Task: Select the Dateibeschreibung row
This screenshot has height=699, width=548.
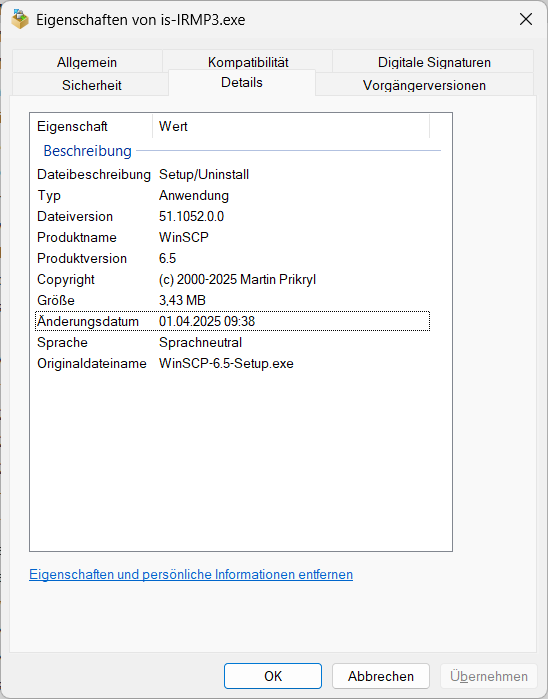Action: point(232,174)
